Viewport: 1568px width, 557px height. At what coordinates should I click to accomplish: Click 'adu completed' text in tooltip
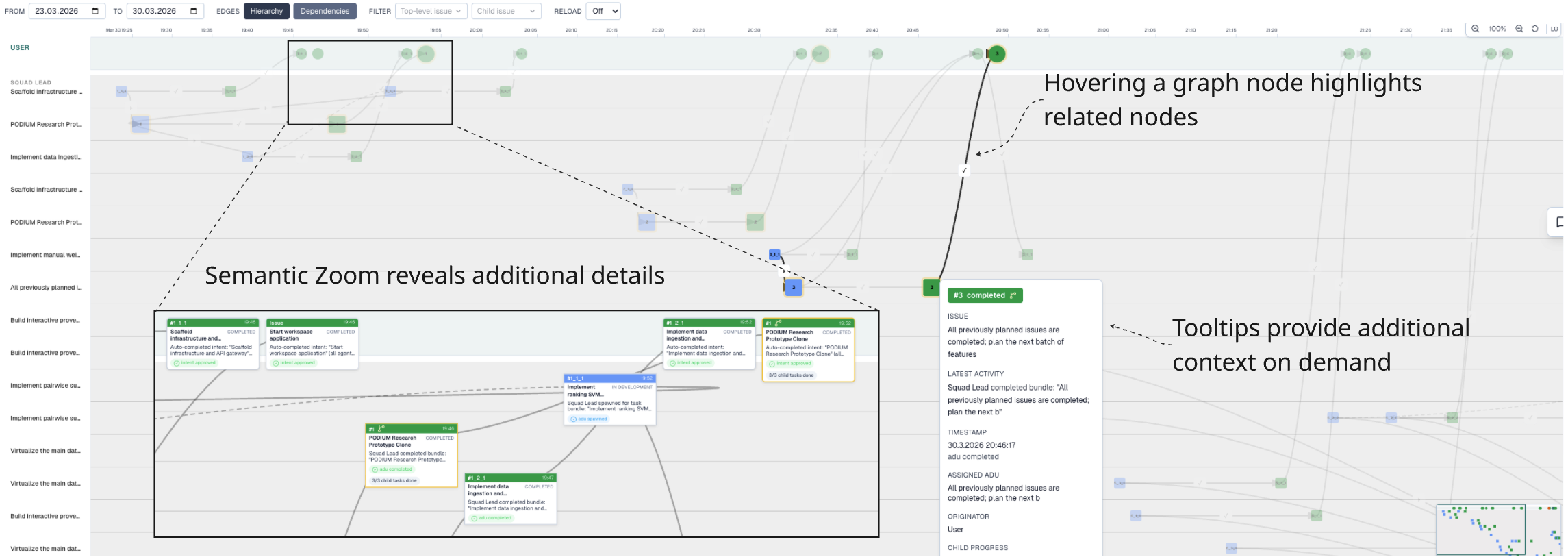click(x=973, y=457)
